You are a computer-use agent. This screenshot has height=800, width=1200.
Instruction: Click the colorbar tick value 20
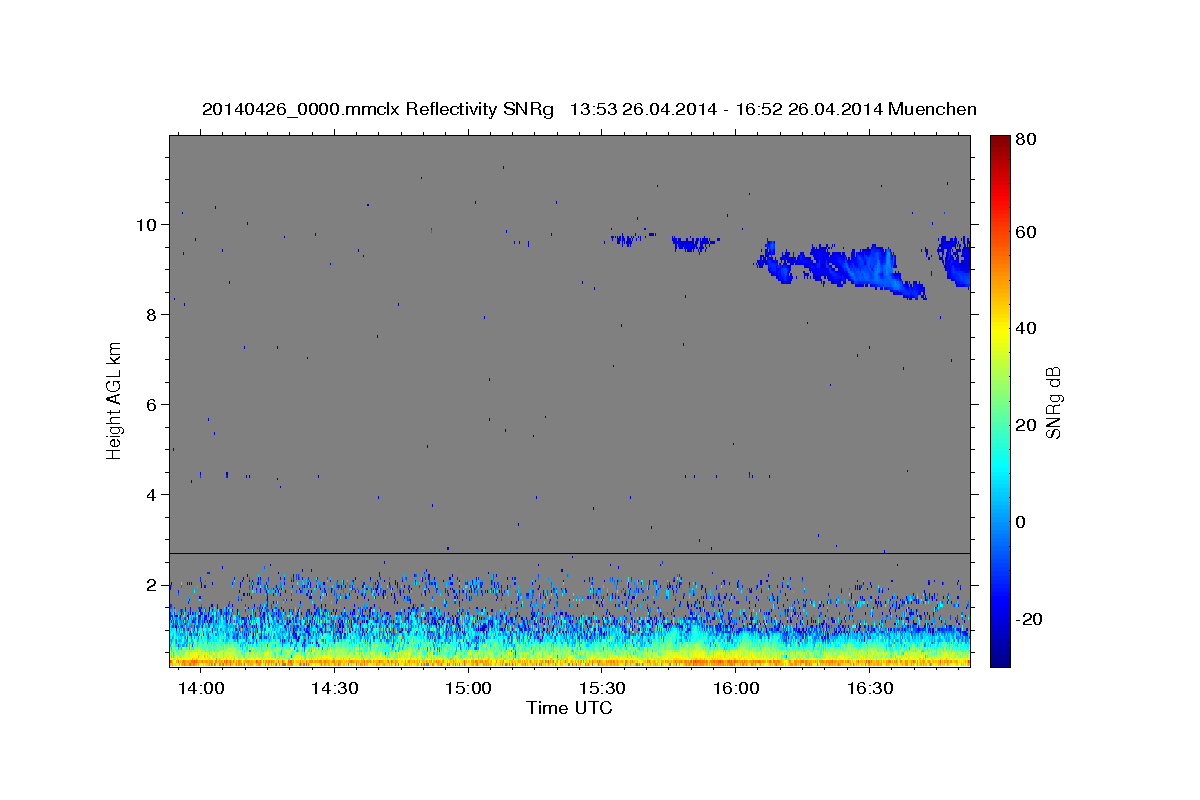point(1025,425)
